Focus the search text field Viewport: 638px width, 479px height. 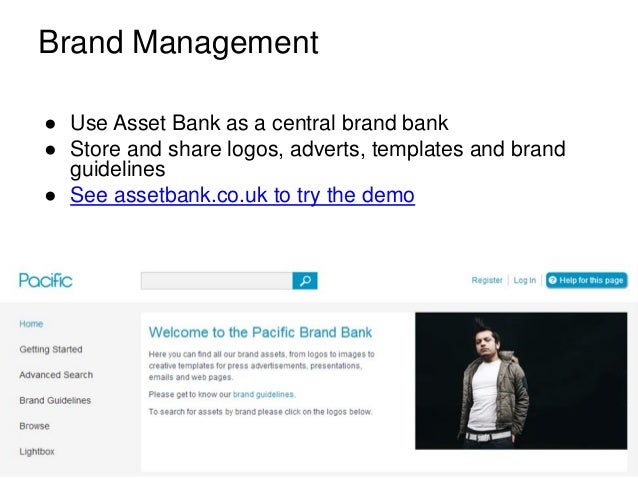pos(217,281)
